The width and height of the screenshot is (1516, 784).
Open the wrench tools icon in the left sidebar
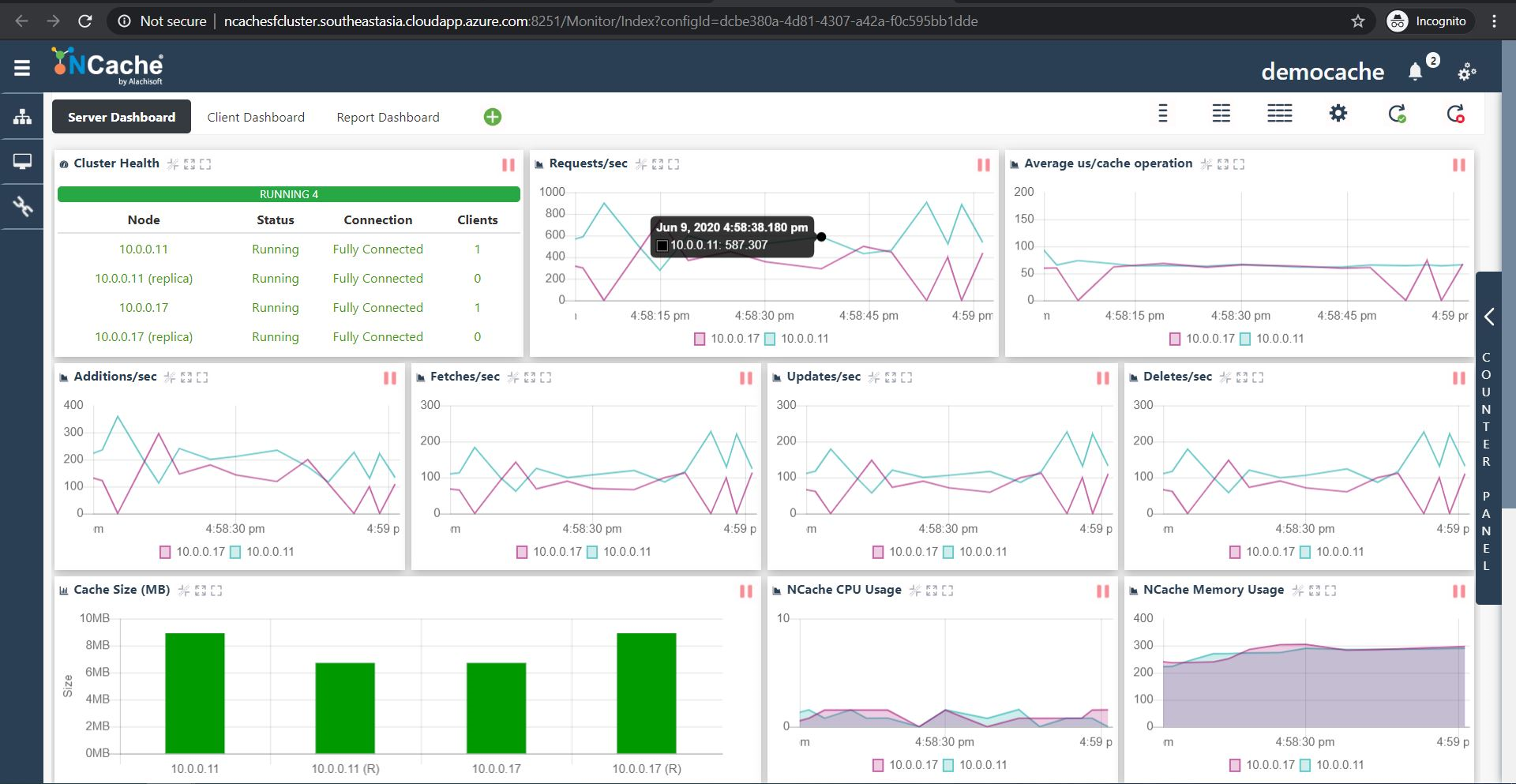[x=22, y=207]
